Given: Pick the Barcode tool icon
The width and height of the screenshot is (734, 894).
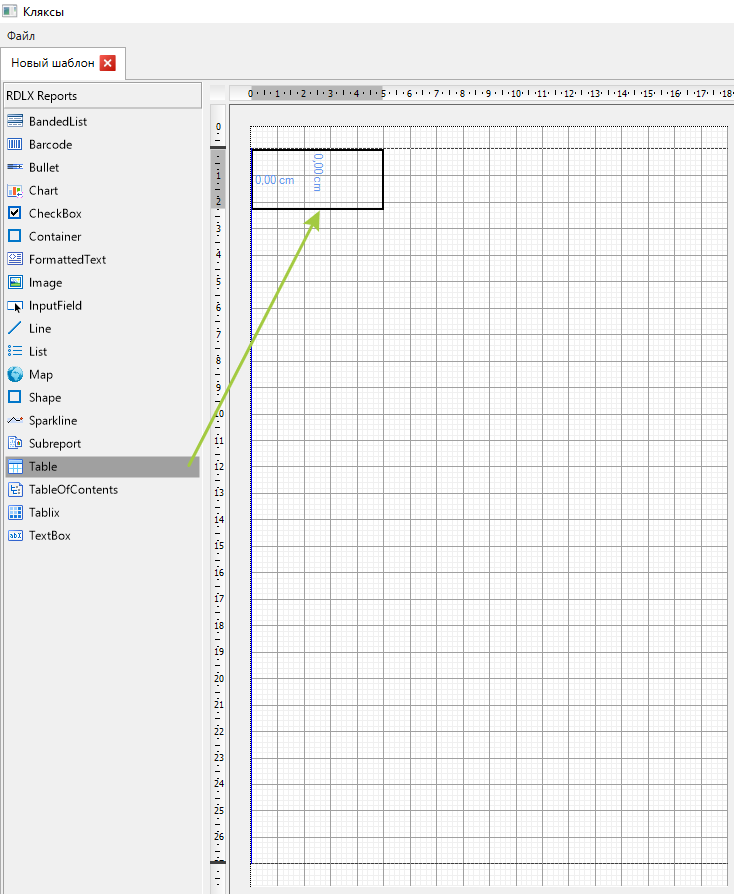Looking at the screenshot, I should (15, 144).
